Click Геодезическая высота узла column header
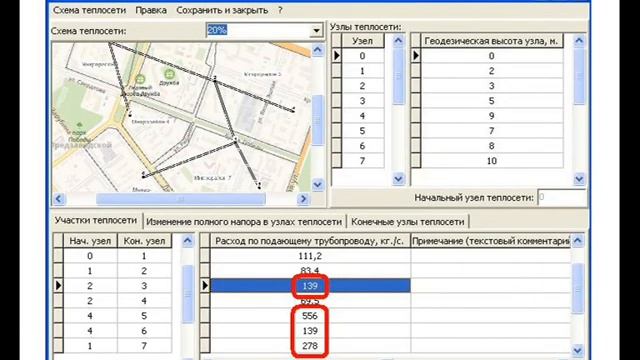The image size is (640, 360). coord(491,41)
